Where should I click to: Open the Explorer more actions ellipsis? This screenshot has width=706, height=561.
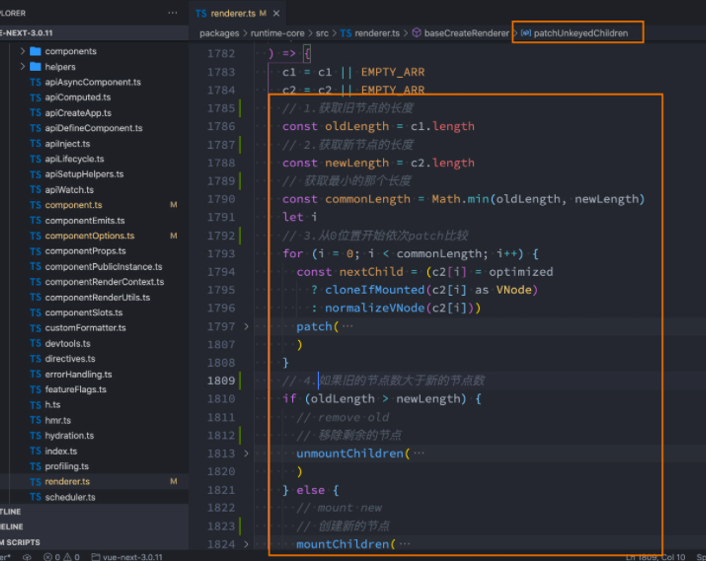(x=172, y=13)
